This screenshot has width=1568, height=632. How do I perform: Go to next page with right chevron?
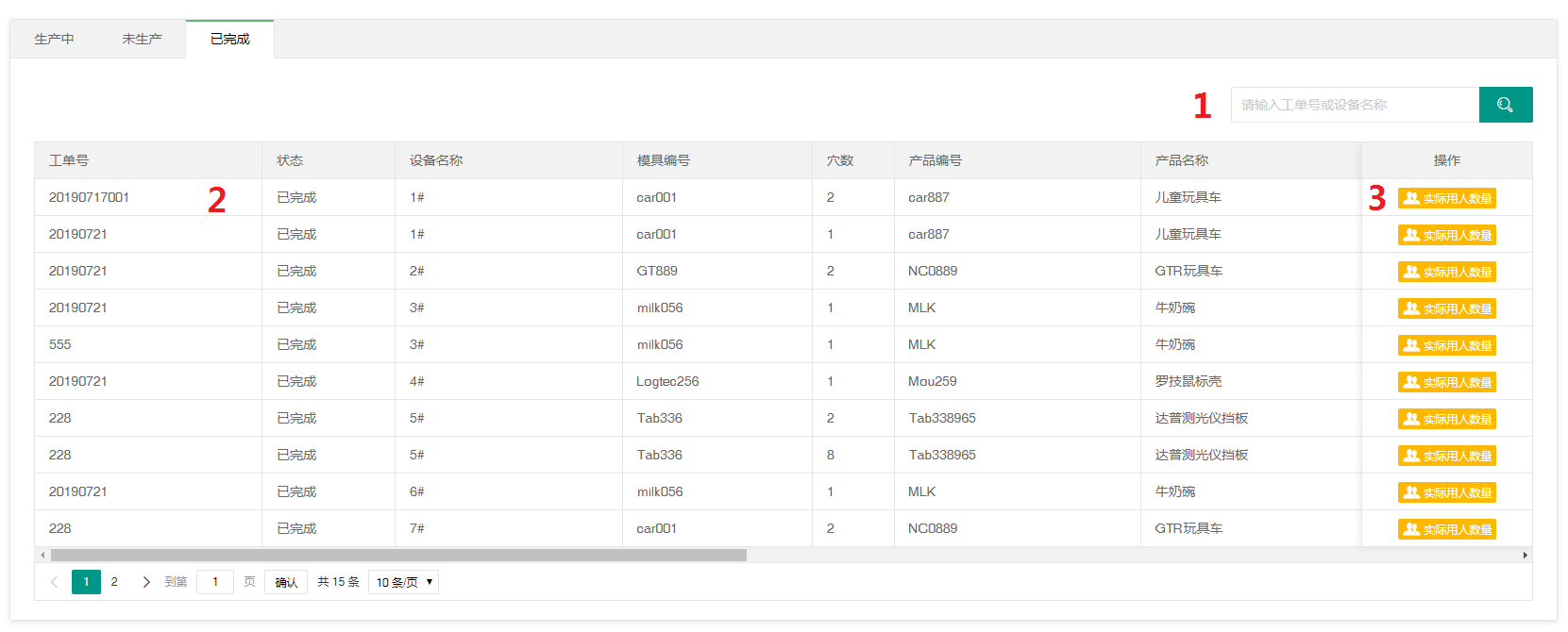tap(146, 582)
